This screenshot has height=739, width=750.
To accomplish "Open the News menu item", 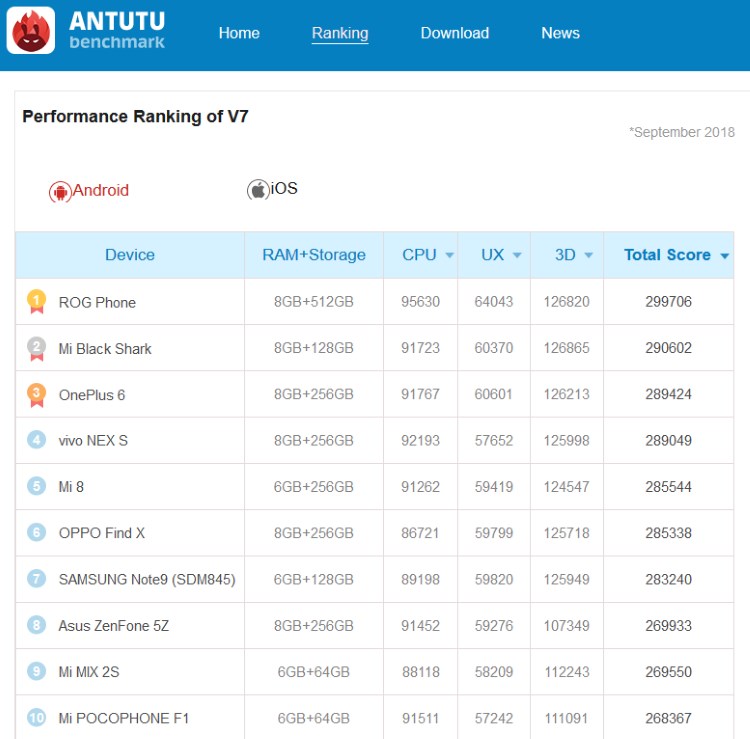I will click(561, 33).
